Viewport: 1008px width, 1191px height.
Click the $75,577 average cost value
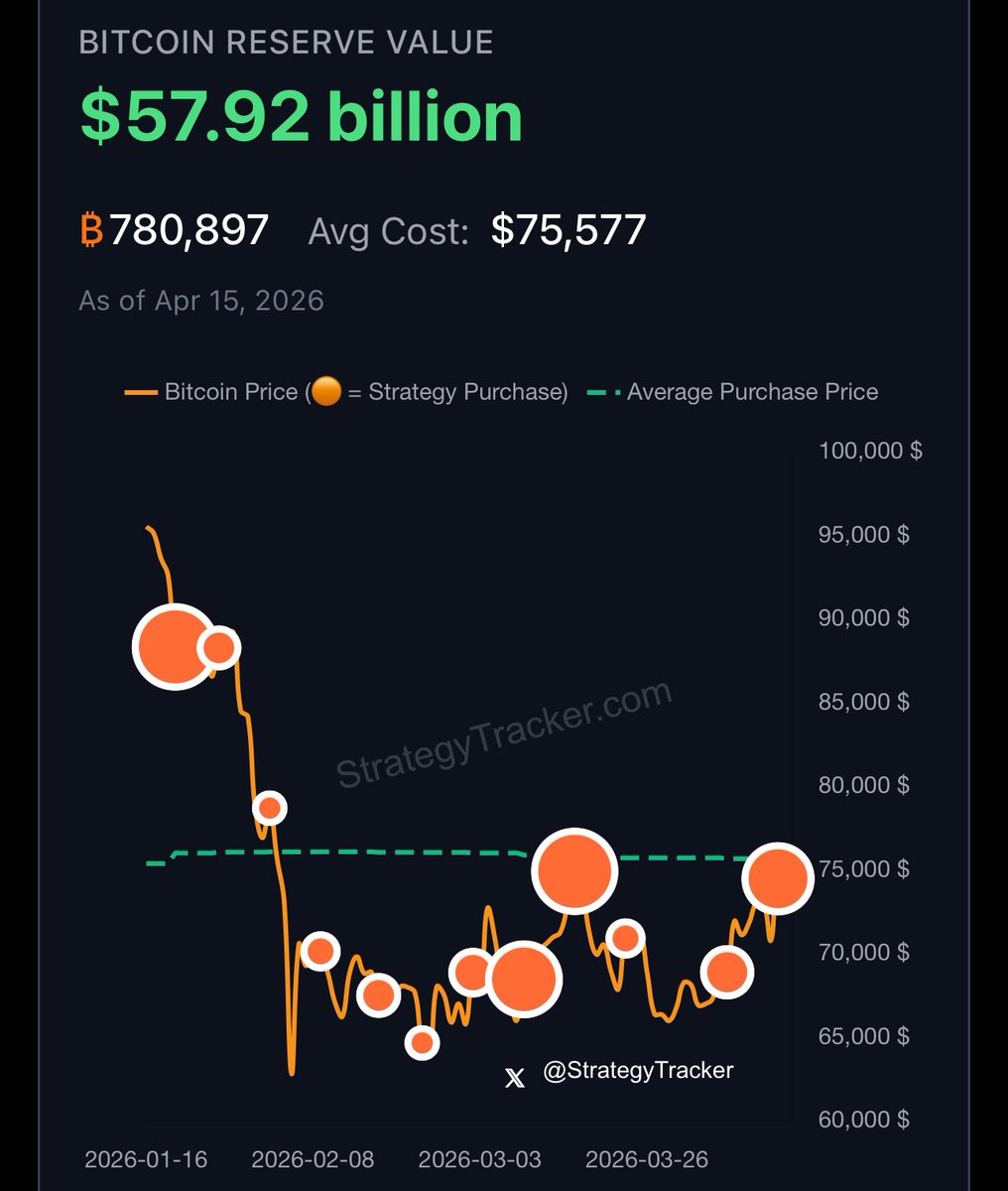[x=568, y=230]
